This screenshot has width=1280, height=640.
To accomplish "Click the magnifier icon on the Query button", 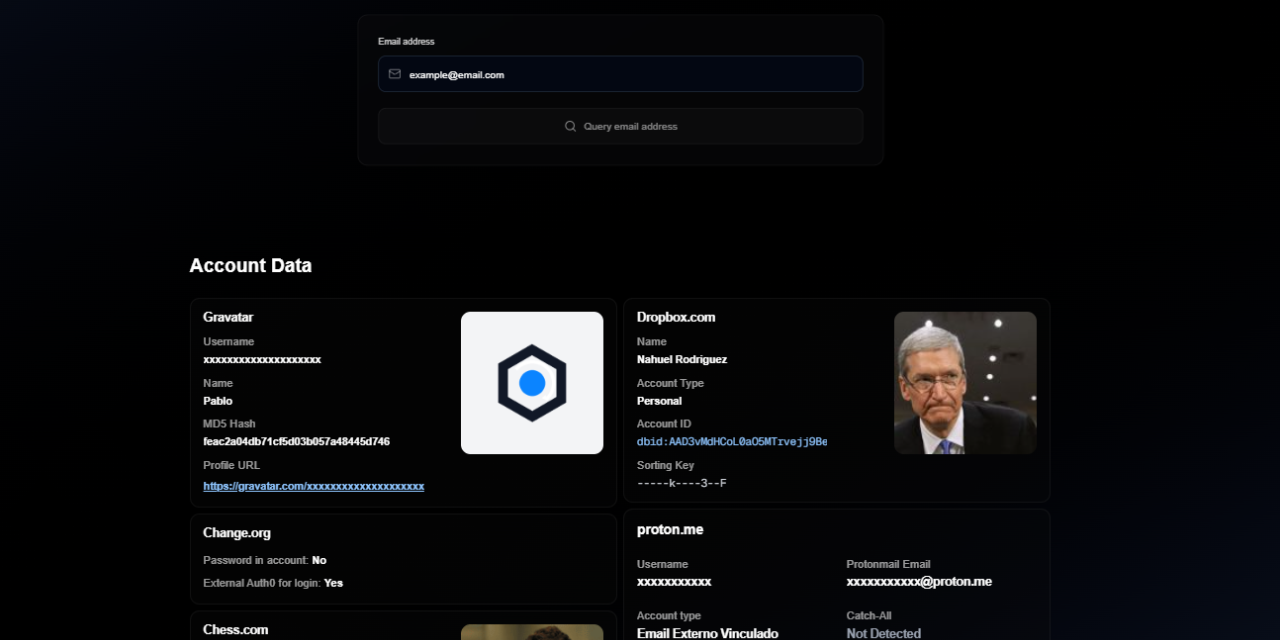I will pos(570,126).
